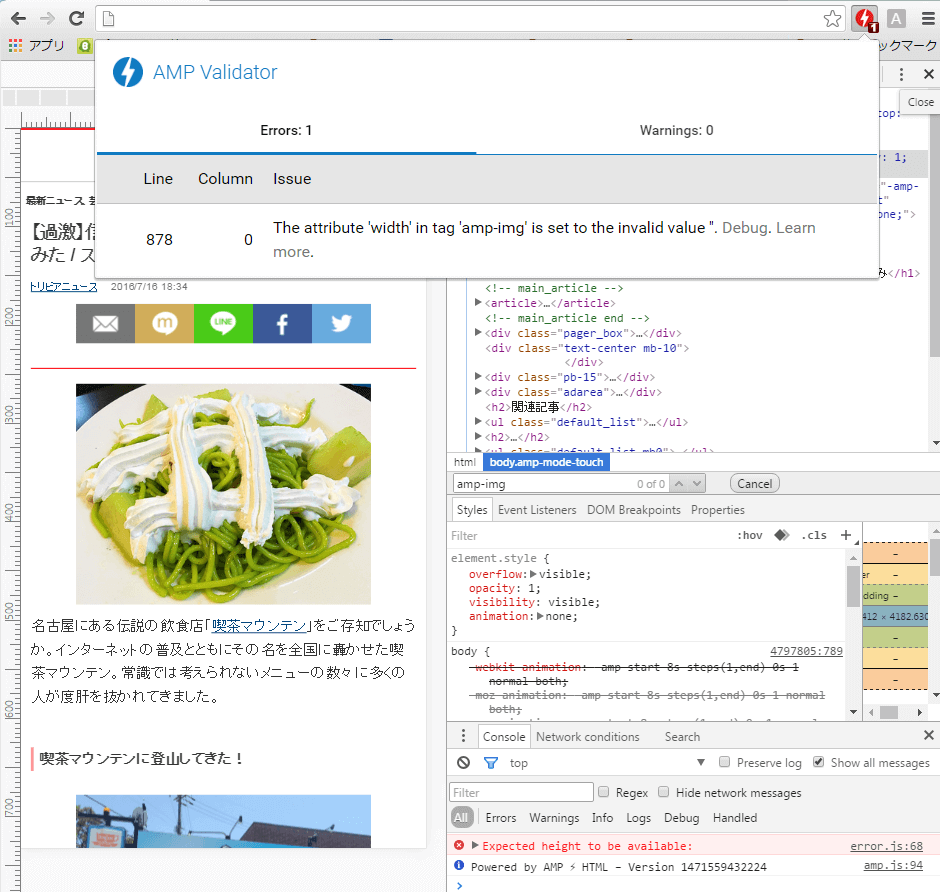
Task: Uncheck Show all messages
Action: [819, 763]
